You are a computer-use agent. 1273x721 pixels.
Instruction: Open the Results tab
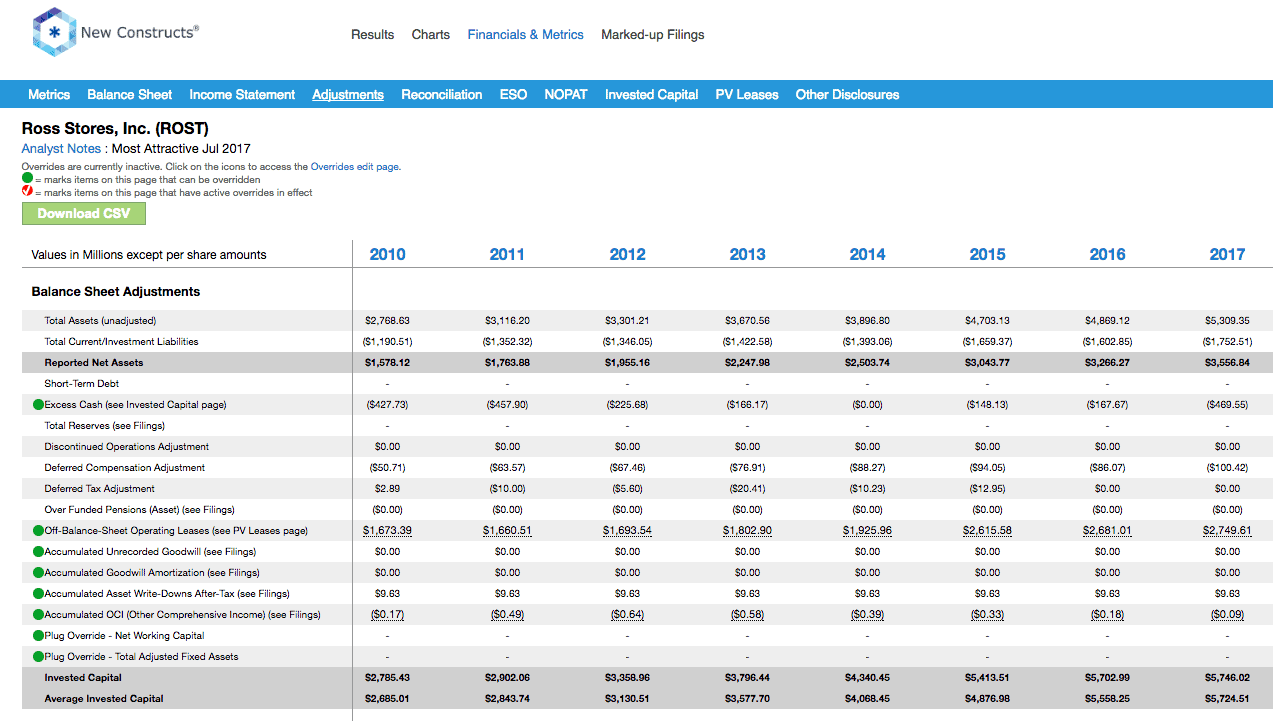372,34
